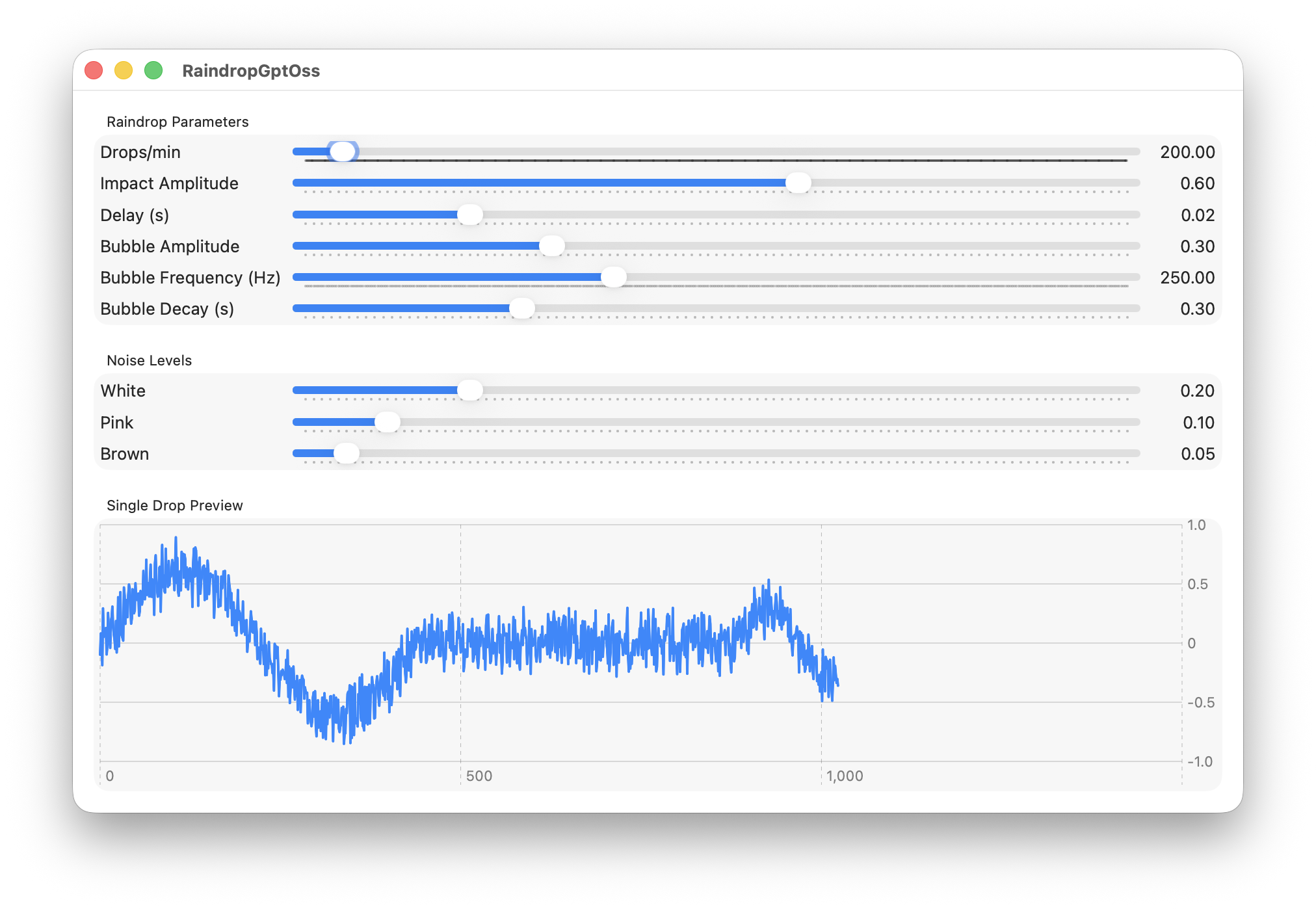1316x909 pixels.
Task: Click the Delay (s) slider knob
Action: coord(469,215)
